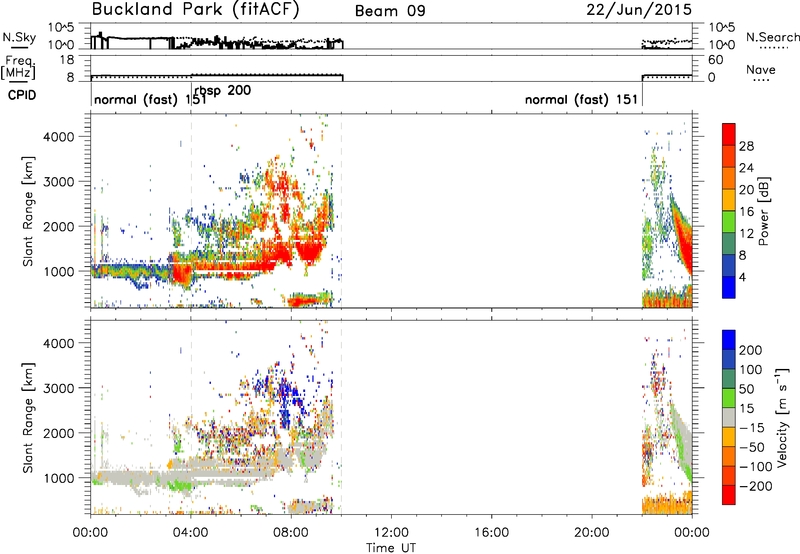Viewport: 800px width, 554px height.
Task: Click the left 'normal (fast) 151' label
Action: [150, 99]
